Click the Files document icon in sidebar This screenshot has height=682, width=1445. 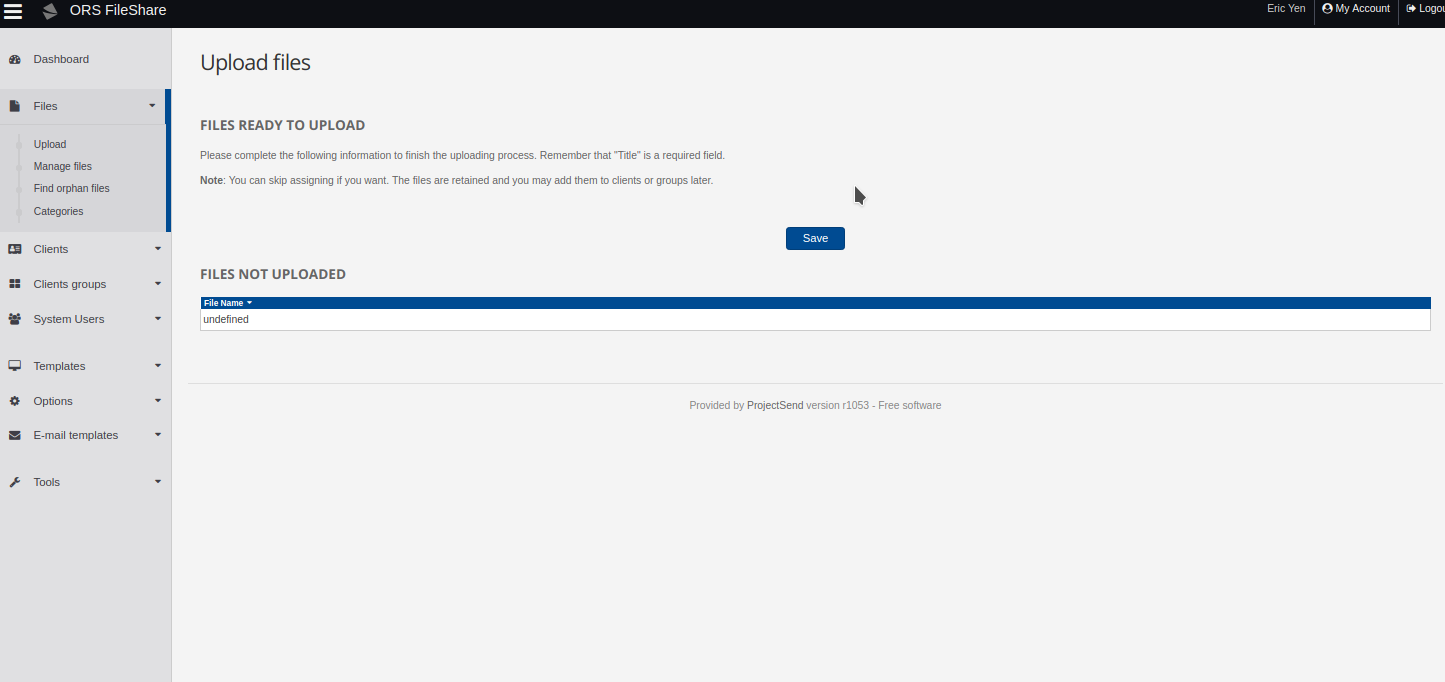click(x=14, y=105)
